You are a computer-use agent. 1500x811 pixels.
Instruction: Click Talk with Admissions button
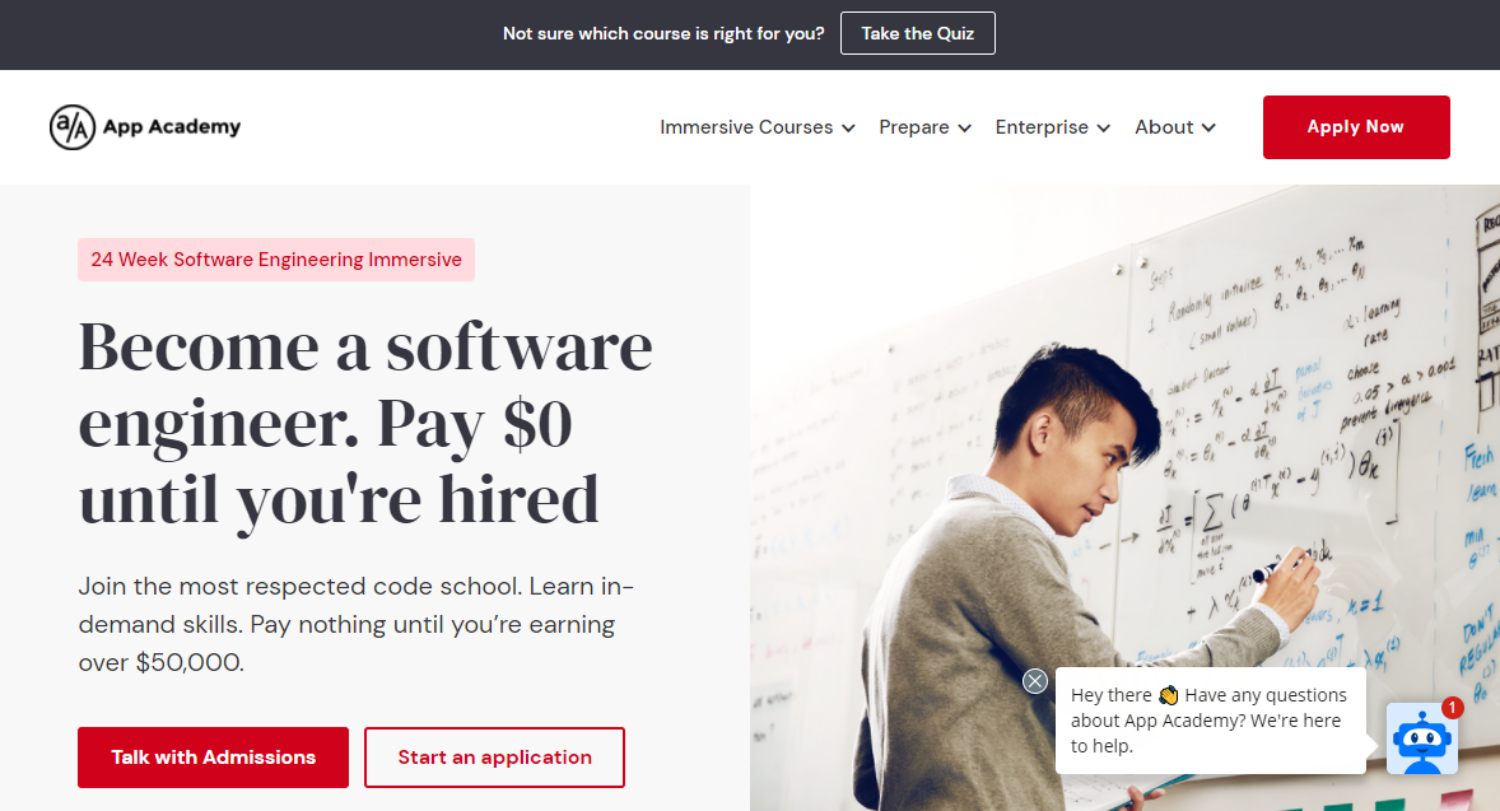213,757
